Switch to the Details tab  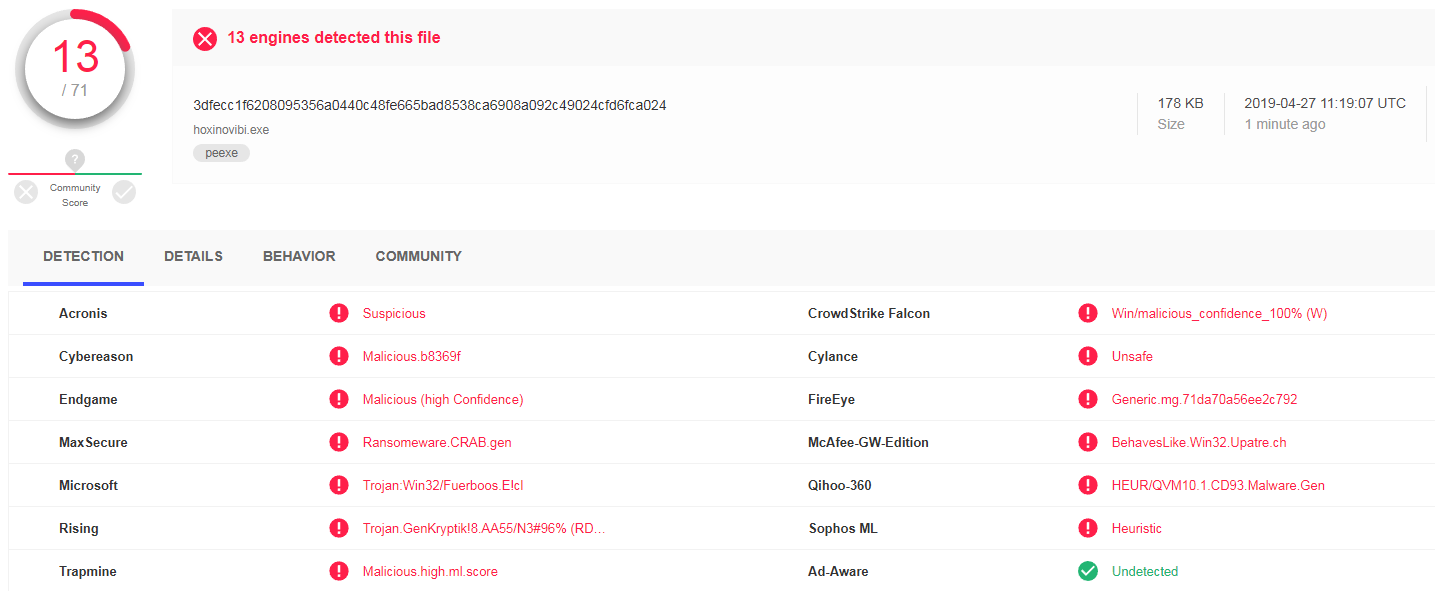pyautogui.click(x=193, y=257)
